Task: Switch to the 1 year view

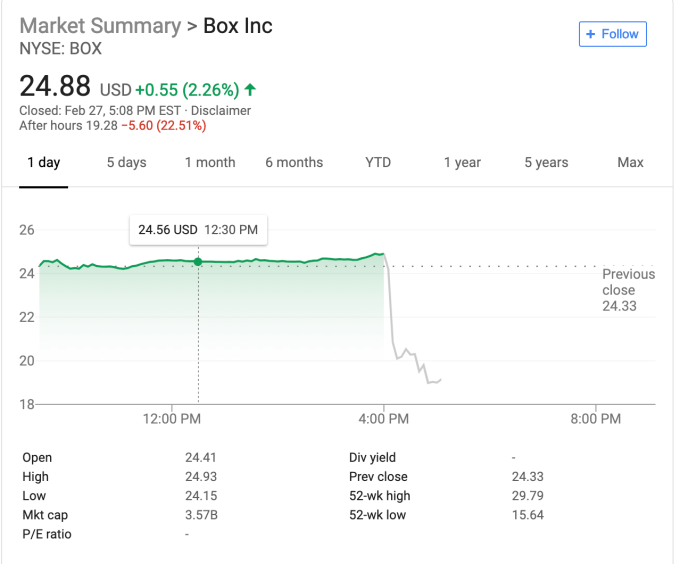Action: click(x=462, y=163)
